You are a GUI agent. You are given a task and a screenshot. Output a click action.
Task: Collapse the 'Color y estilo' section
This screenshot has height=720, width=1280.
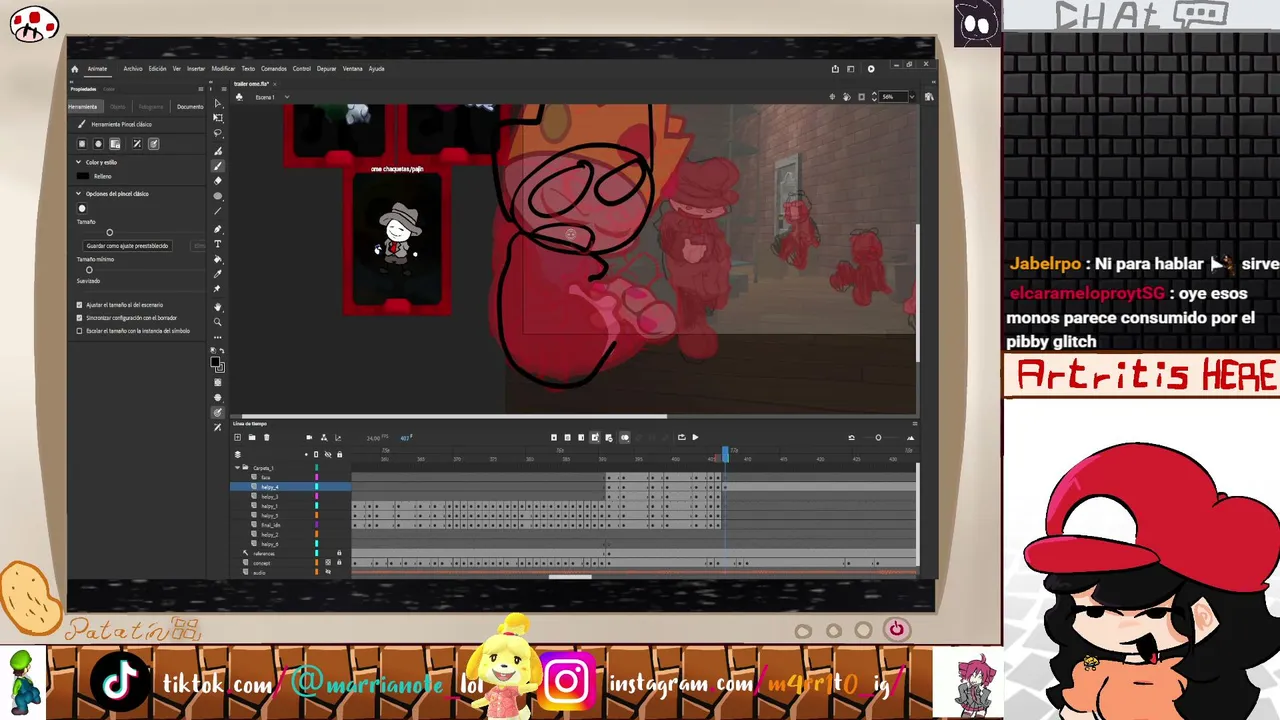click(x=79, y=162)
